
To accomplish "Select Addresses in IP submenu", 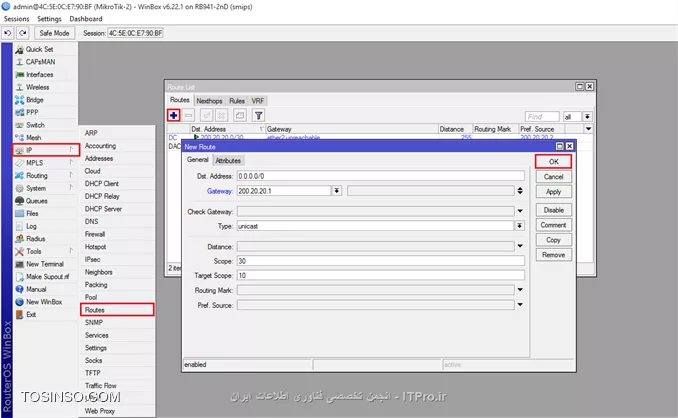I will [117, 158].
